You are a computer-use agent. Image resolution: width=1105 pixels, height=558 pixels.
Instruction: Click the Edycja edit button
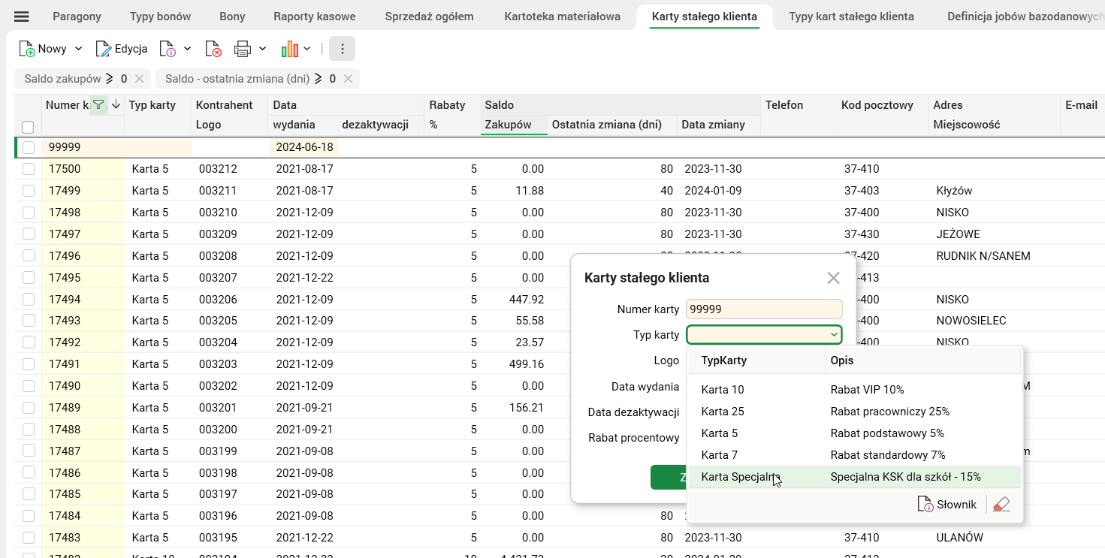coord(122,49)
